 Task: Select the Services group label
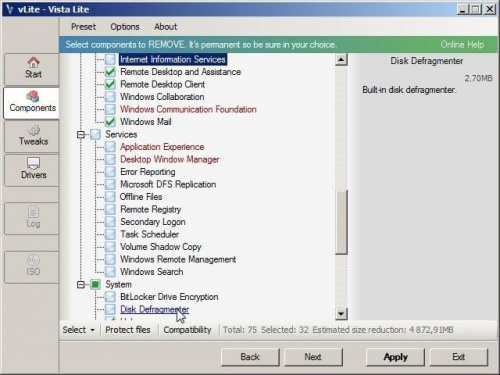(121, 135)
